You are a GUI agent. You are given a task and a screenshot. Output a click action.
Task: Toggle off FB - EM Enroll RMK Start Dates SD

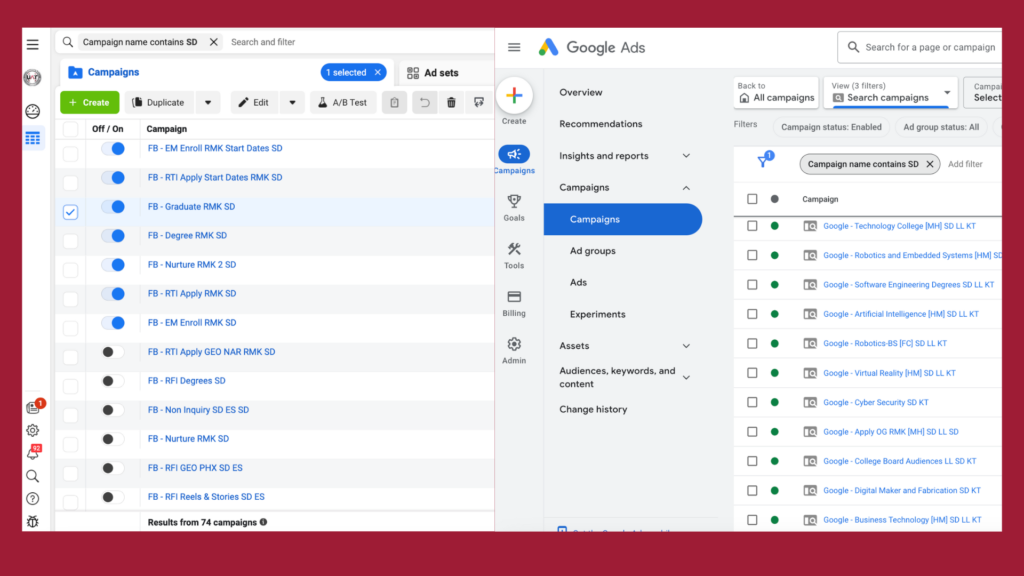113,148
